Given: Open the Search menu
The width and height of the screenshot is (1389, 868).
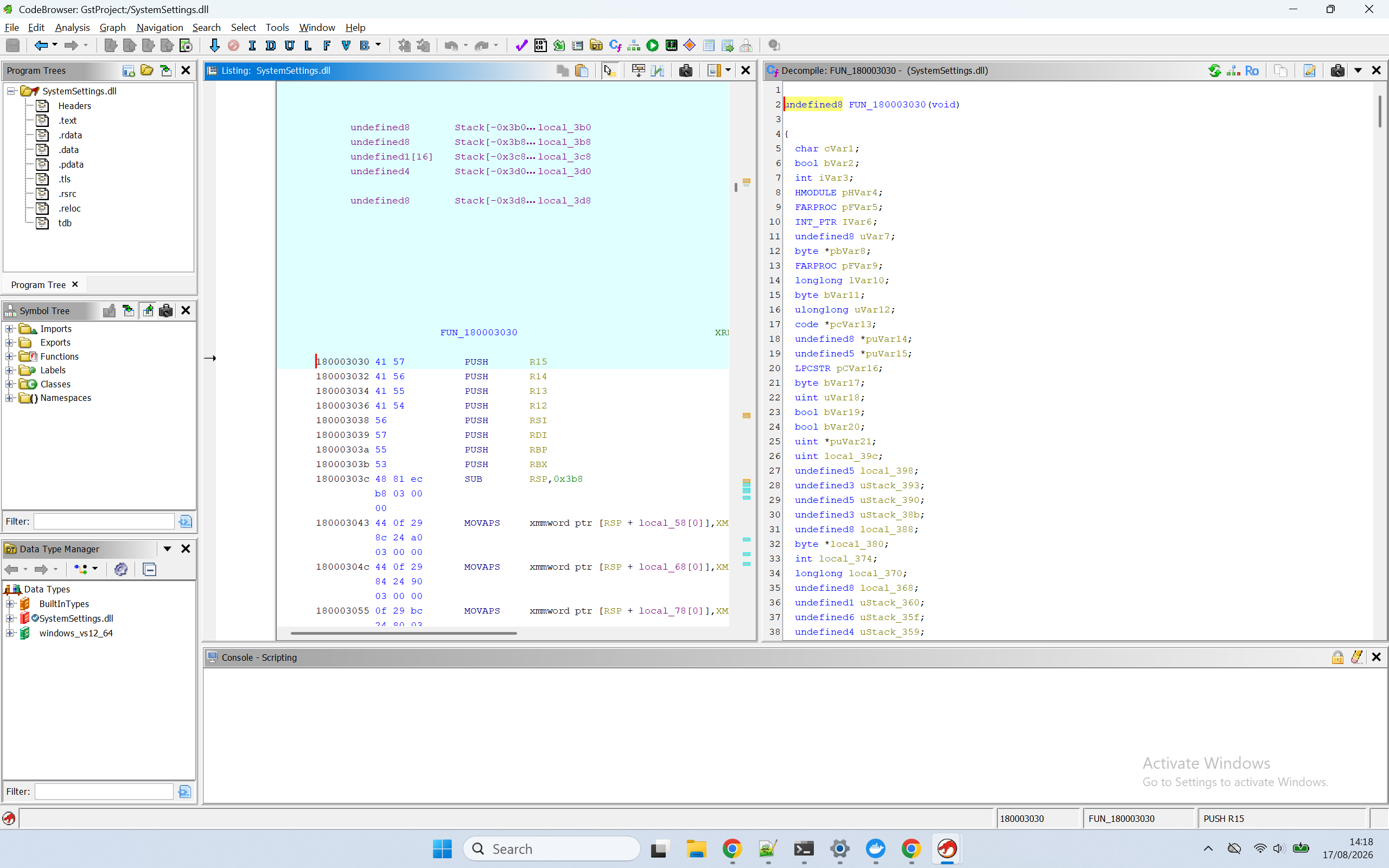Looking at the screenshot, I should pos(206,28).
